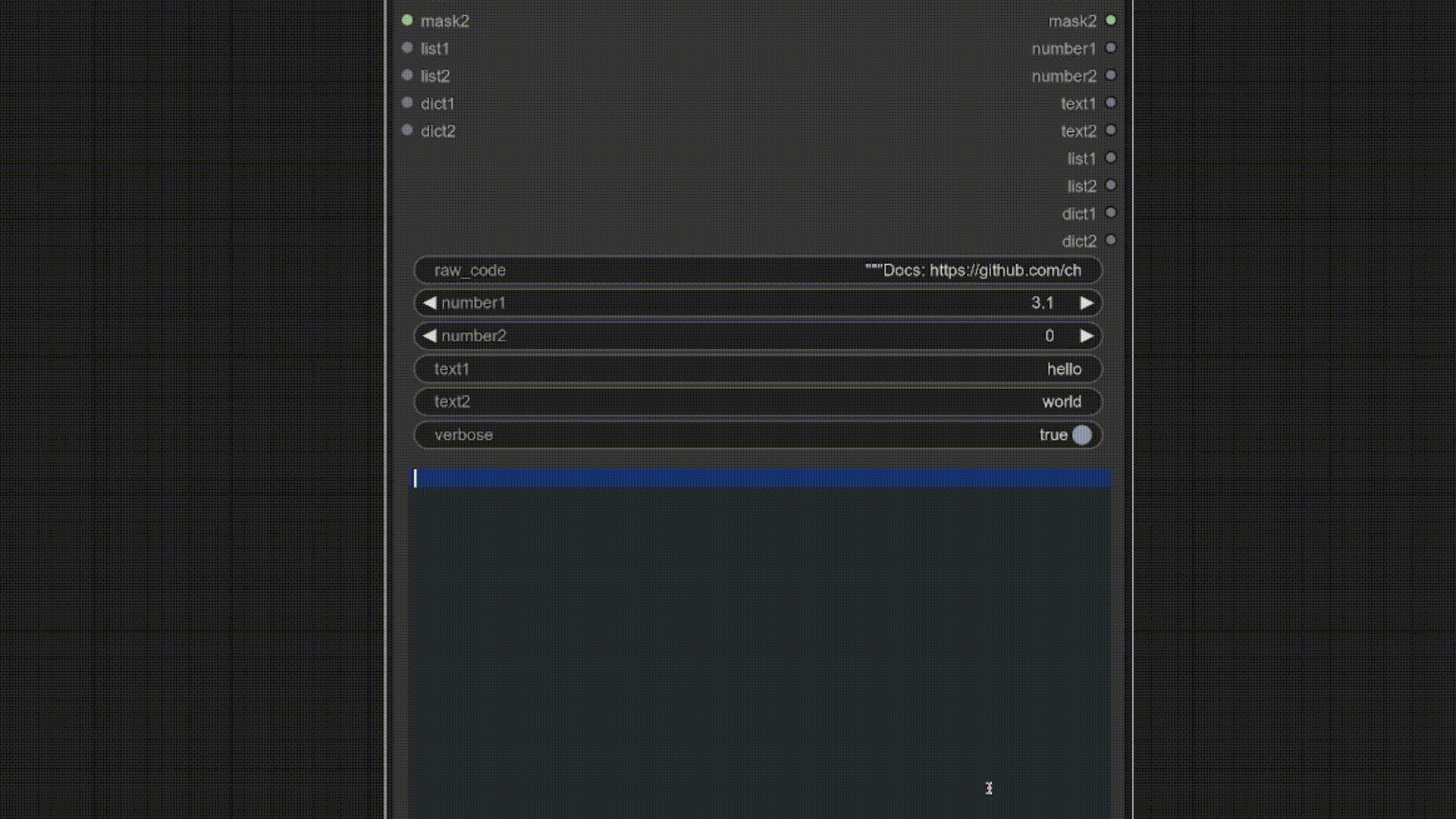Click the dict2 input socket dot
This screenshot has width=1456, height=819.
tap(407, 130)
